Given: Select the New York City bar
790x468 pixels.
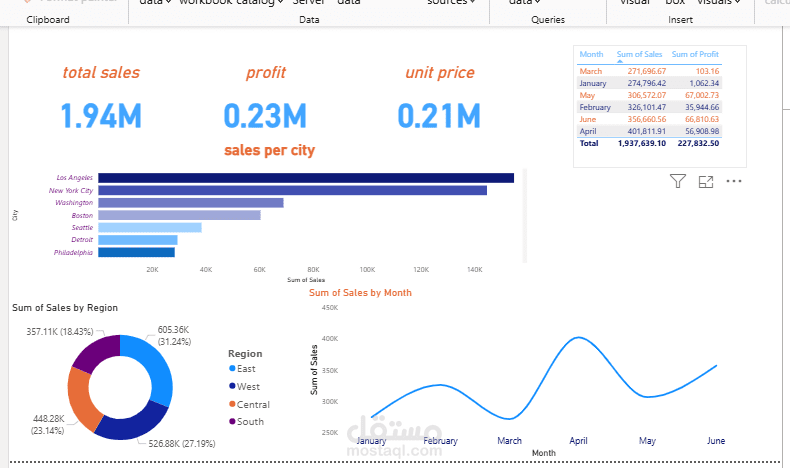Looking at the screenshot, I should [292, 190].
